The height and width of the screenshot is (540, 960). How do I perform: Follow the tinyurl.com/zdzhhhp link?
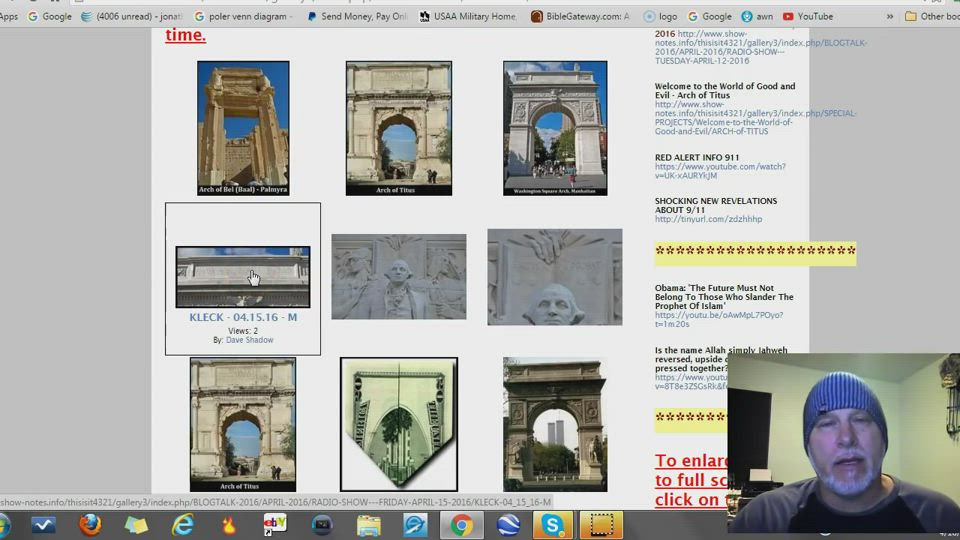[708, 219]
